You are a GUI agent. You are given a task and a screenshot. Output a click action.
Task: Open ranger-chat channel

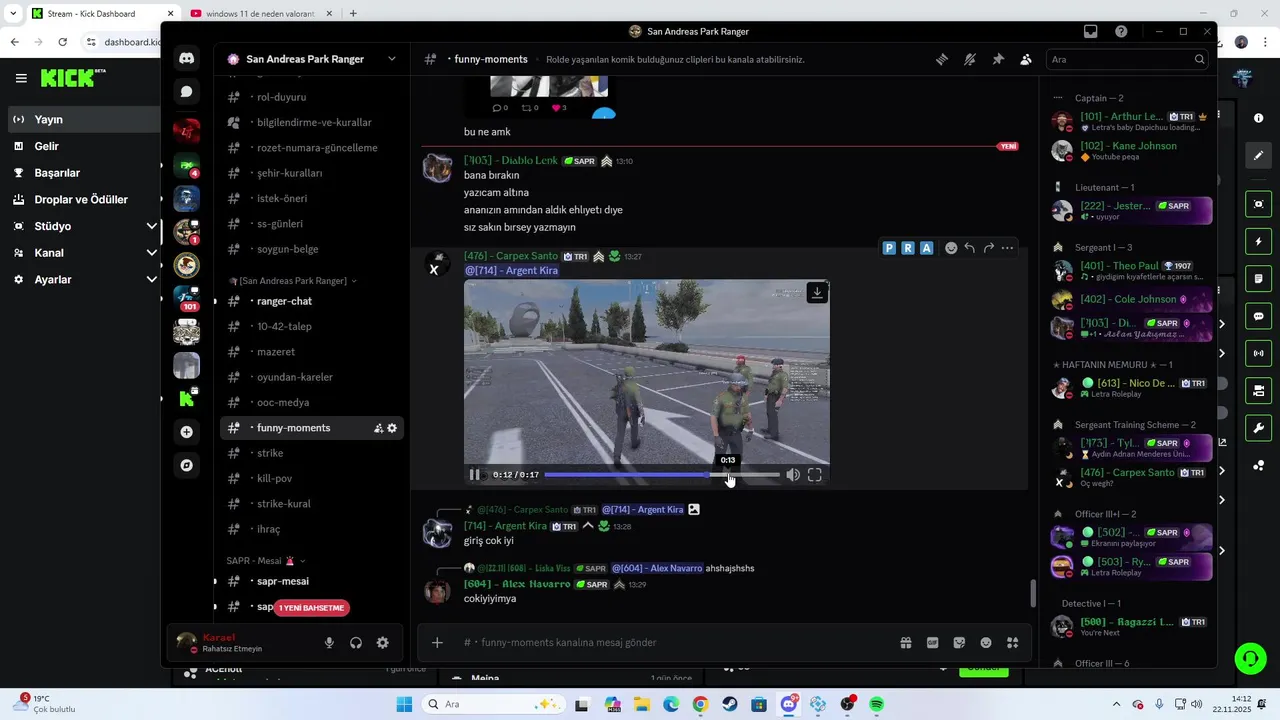311,301
